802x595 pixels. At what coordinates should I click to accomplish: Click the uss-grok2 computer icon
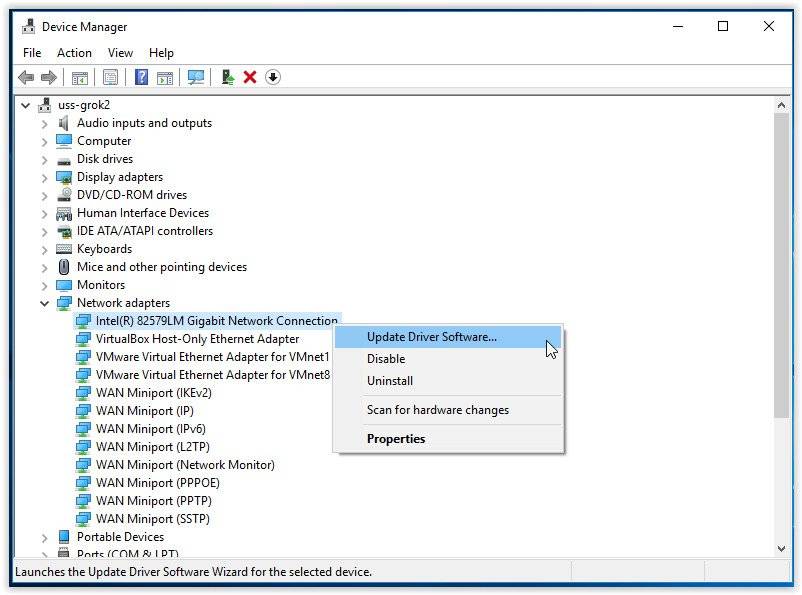pyautogui.click(x=45, y=105)
